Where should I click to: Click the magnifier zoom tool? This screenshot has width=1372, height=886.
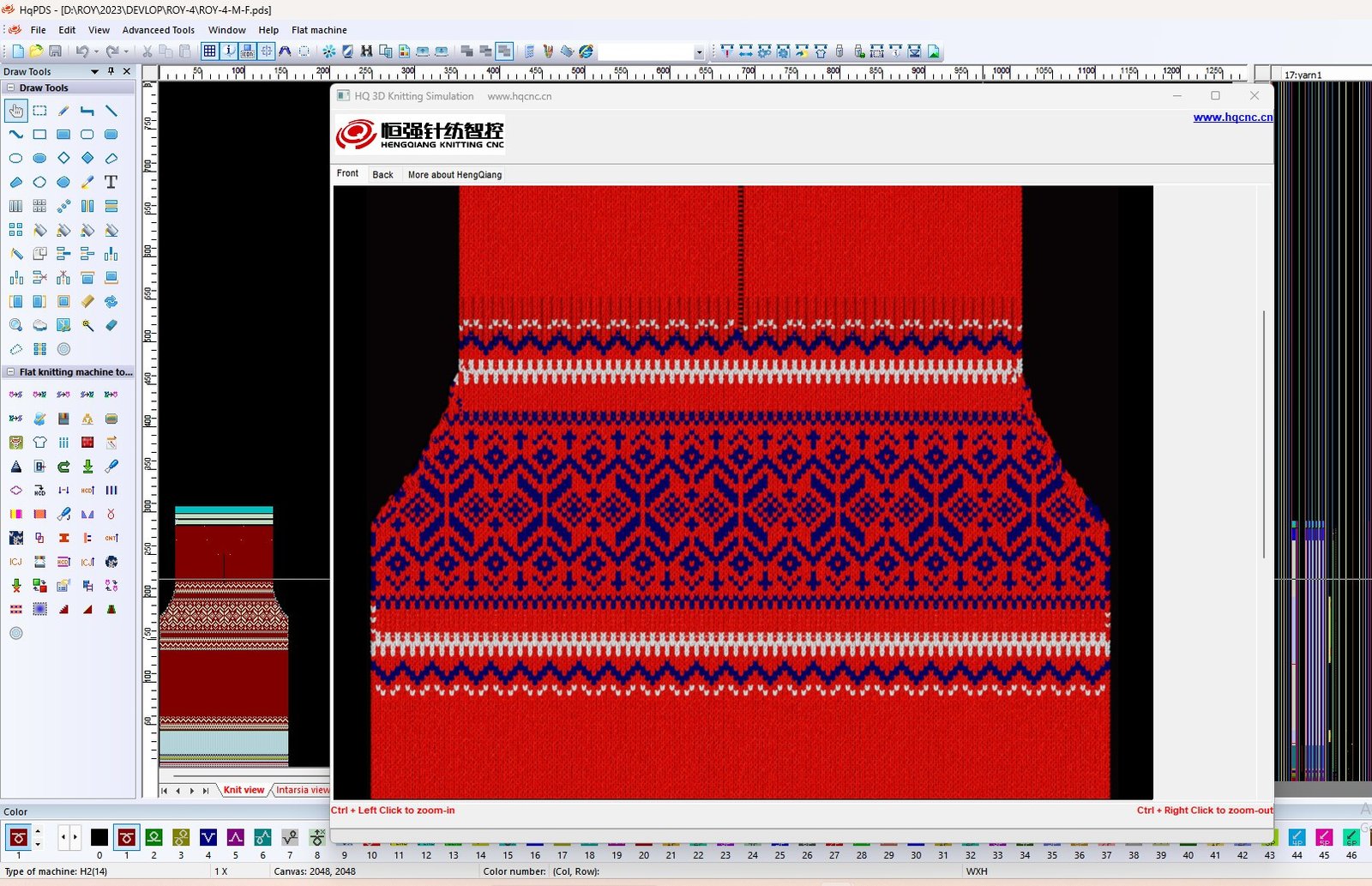pos(15,325)
